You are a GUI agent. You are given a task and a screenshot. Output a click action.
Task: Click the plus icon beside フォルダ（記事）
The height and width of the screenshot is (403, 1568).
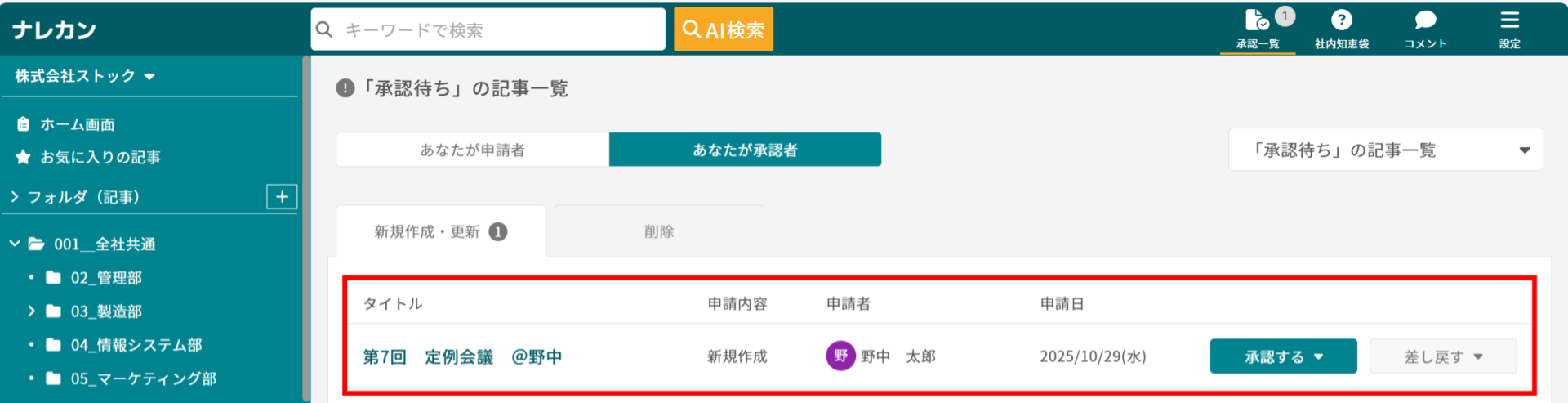click(282, 196)
